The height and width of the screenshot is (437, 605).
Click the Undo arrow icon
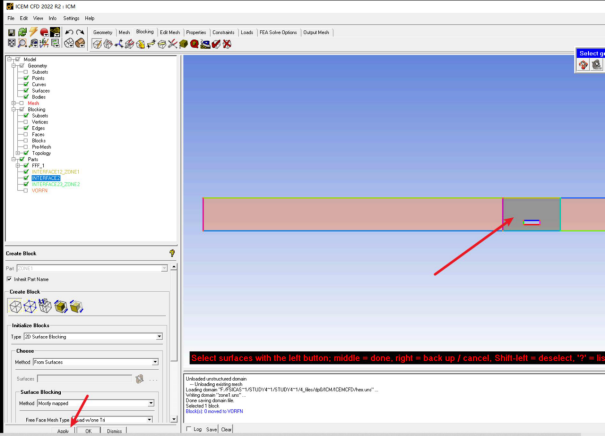tap(69, 32)
